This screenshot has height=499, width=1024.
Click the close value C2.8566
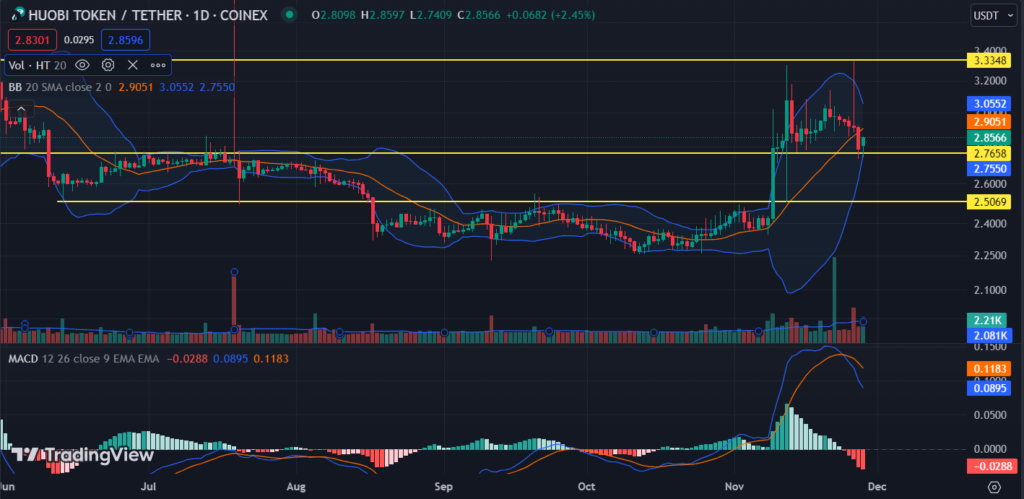[477, 14]
